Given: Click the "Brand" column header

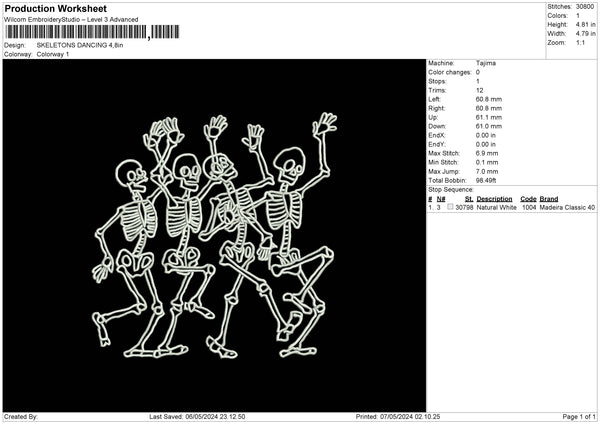Looking at the screenshot, I should click(549, 199).
